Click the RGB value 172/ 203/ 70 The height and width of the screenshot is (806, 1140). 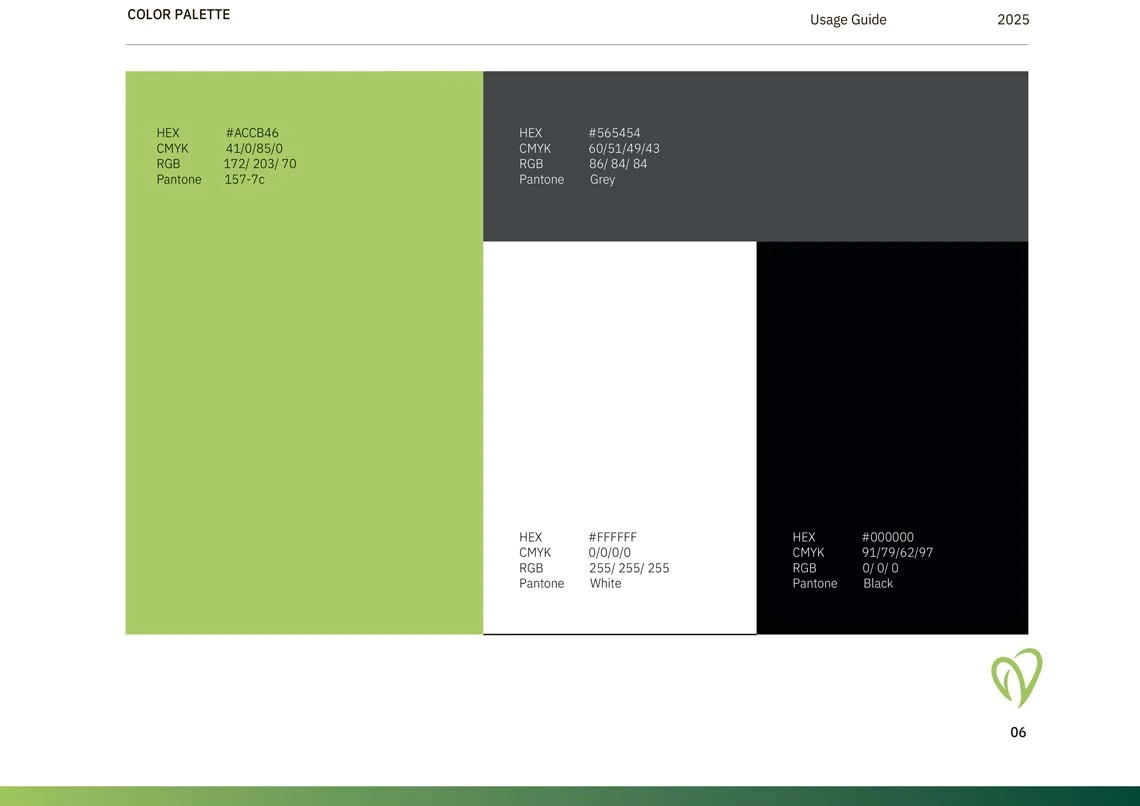click(260, 164)
